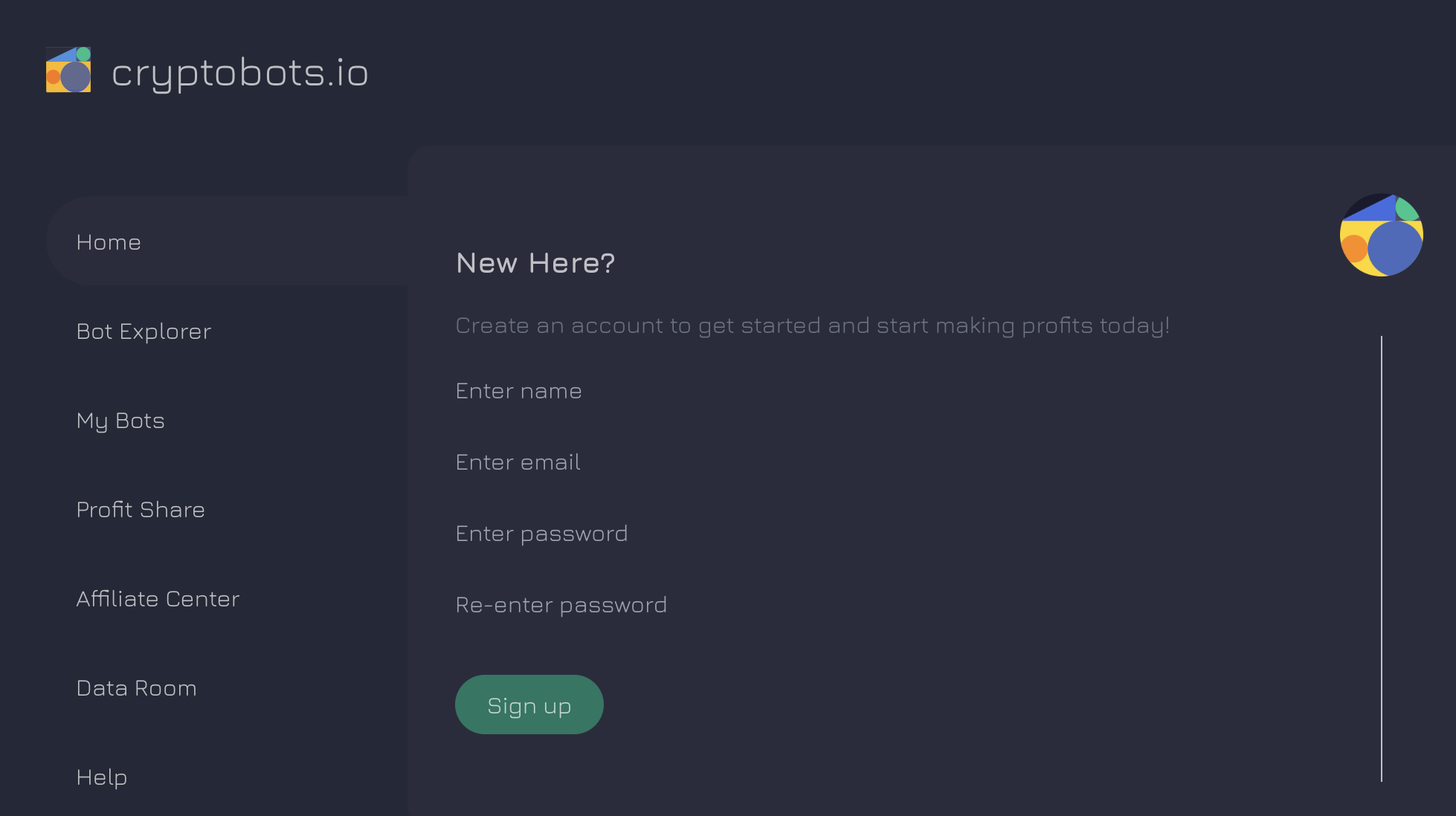Switch to the Data Room
The height and width of the screenshot is (816, 1456).
[137, 688]
